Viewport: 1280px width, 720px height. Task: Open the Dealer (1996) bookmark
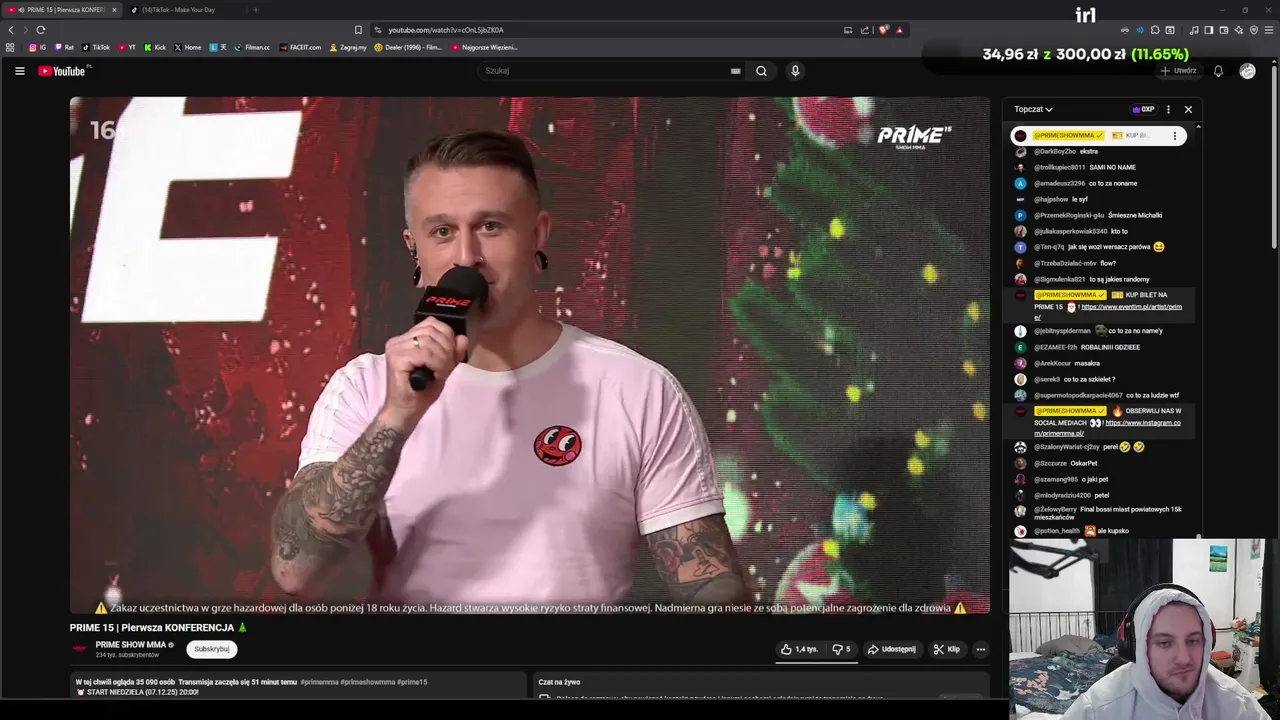click(408, 47)
